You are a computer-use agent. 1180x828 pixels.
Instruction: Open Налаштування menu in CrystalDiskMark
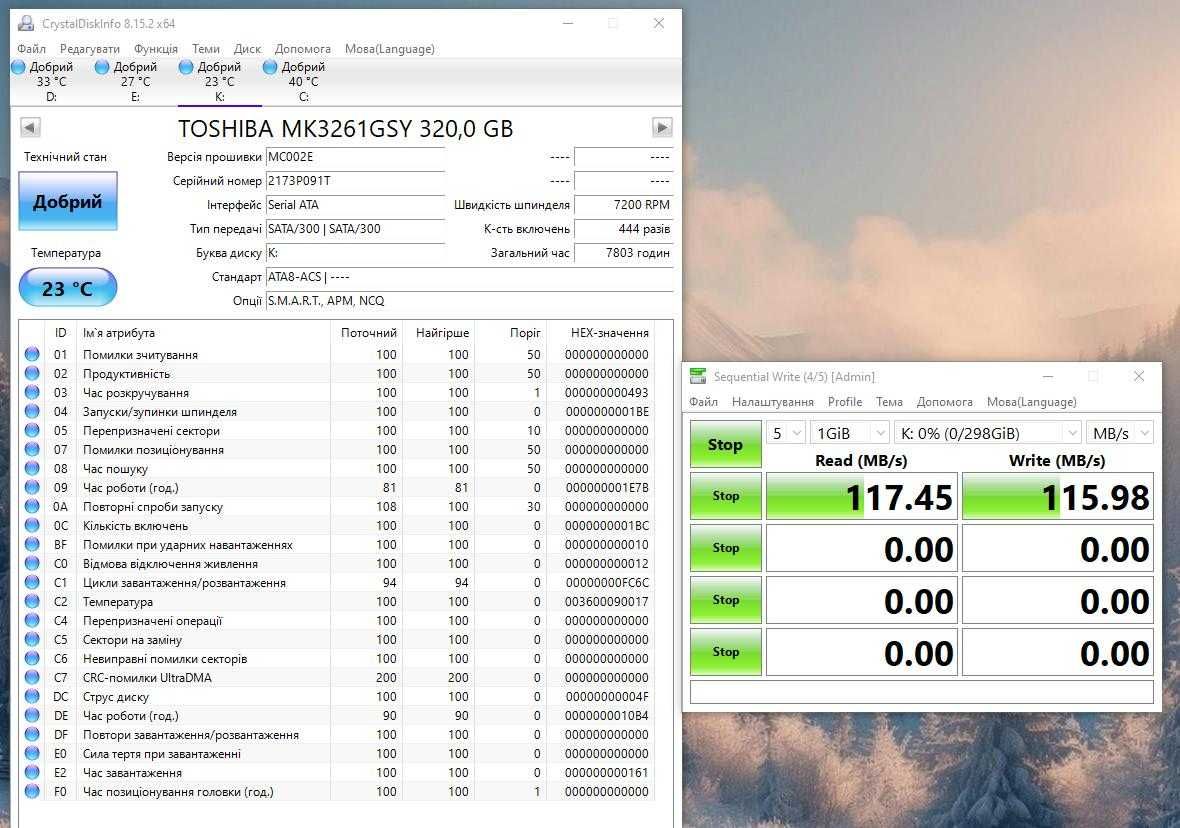(773, 402)
